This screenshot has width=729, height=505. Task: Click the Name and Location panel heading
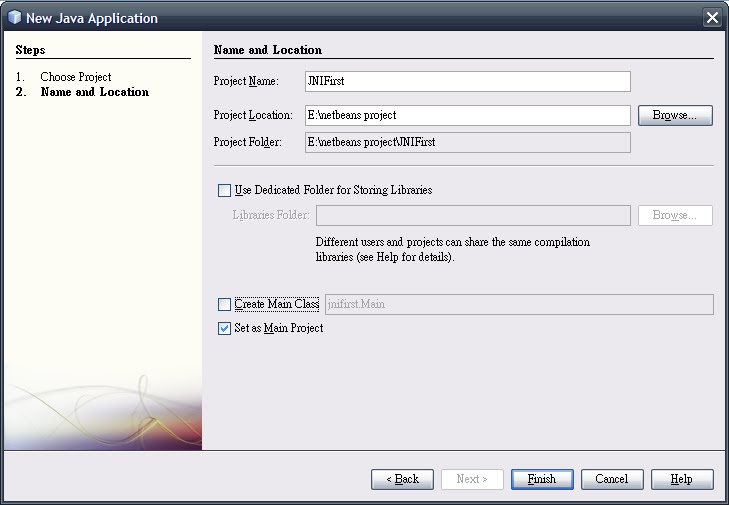(268, 50)
